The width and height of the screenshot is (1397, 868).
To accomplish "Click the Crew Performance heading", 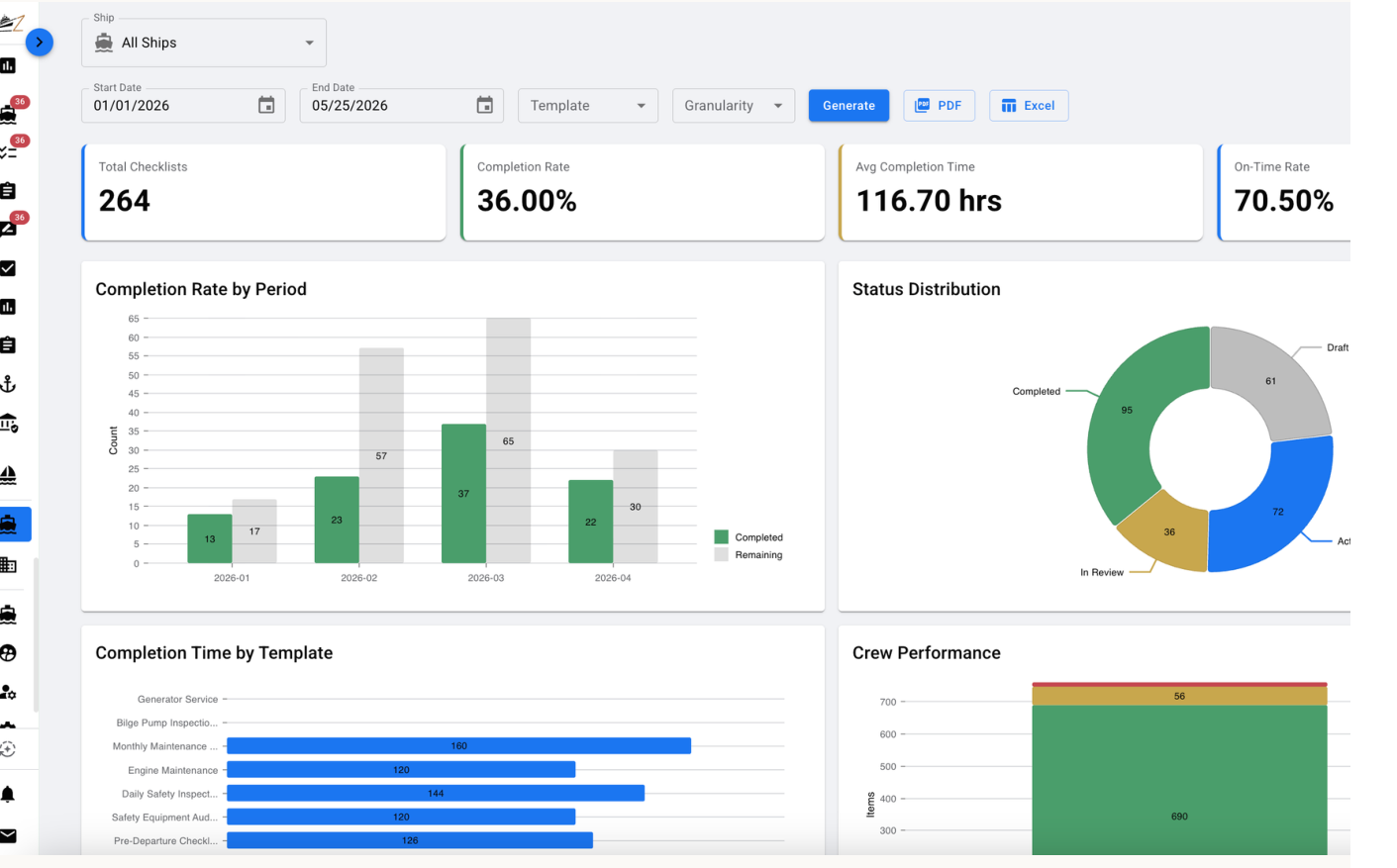I will pyautogui.click(x=927, y=653).
